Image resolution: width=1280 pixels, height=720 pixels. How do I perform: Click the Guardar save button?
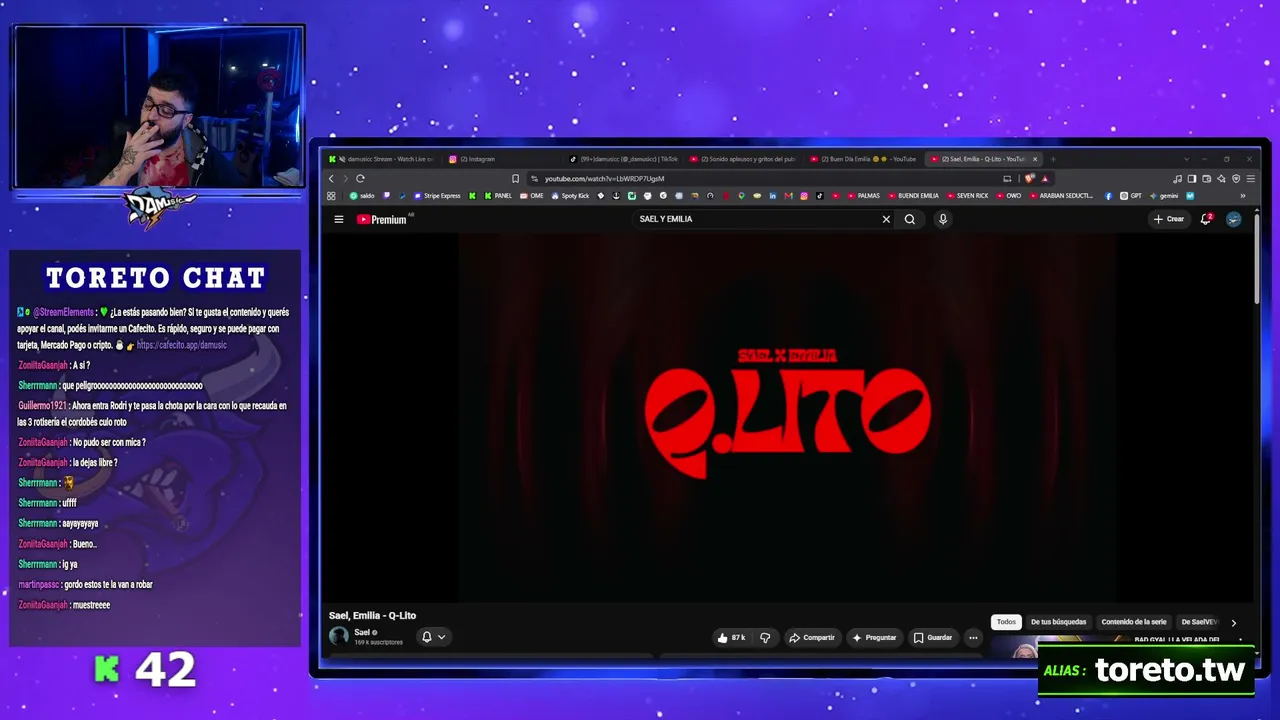pyautogui.click(x=933, y=637)
